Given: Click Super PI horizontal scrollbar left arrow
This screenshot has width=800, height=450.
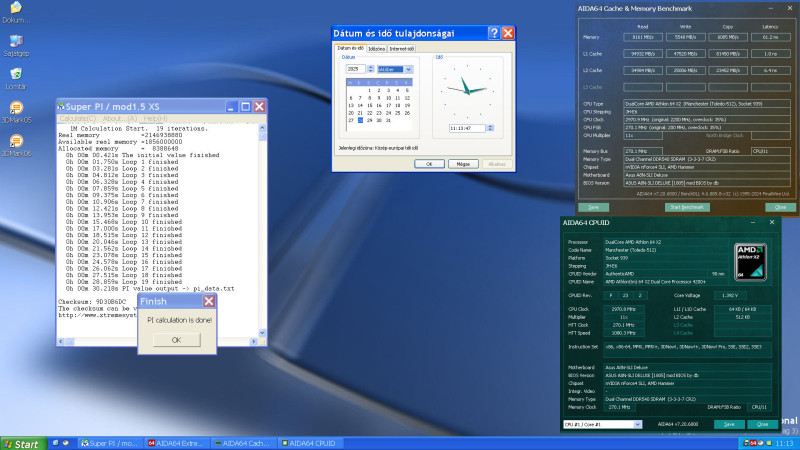Looking at the screenshot, I should coord(61,341).
